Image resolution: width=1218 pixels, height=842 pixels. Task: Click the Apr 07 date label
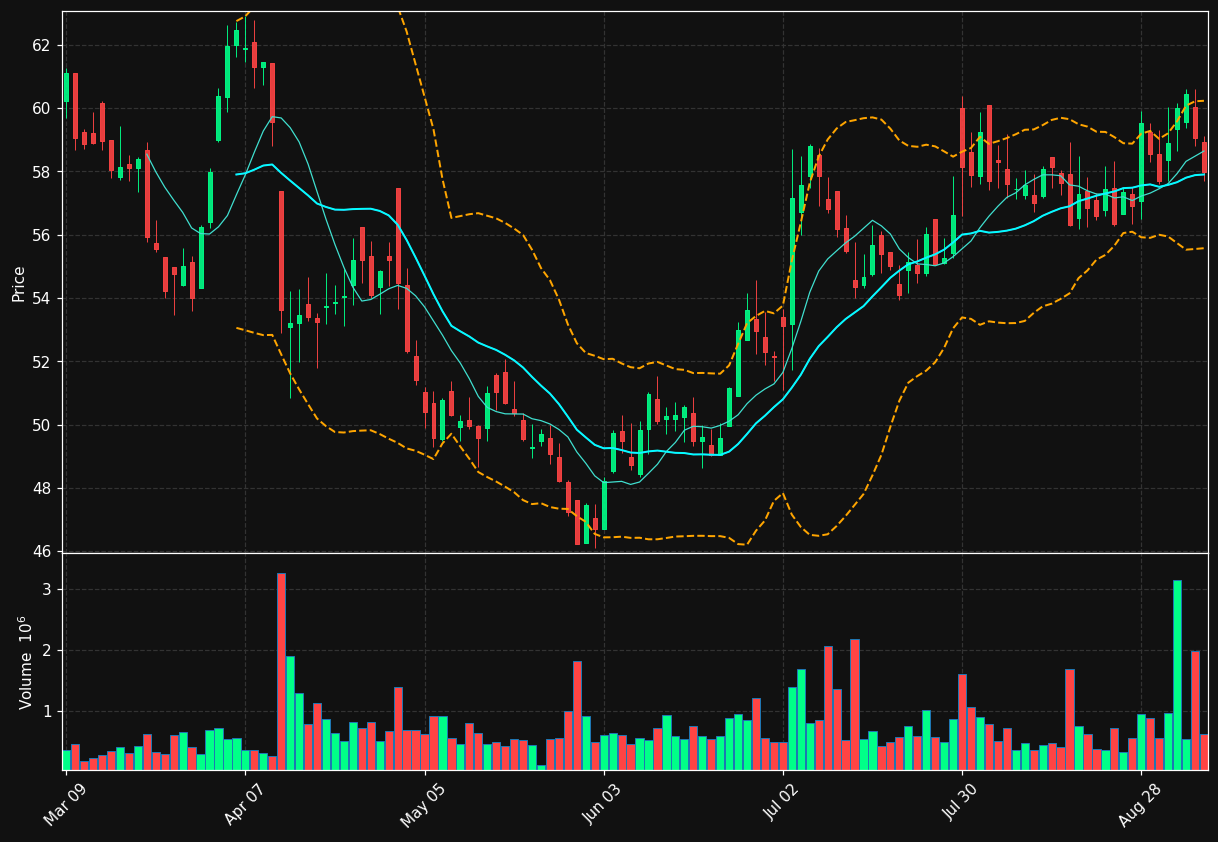click(x=243, y=805)
